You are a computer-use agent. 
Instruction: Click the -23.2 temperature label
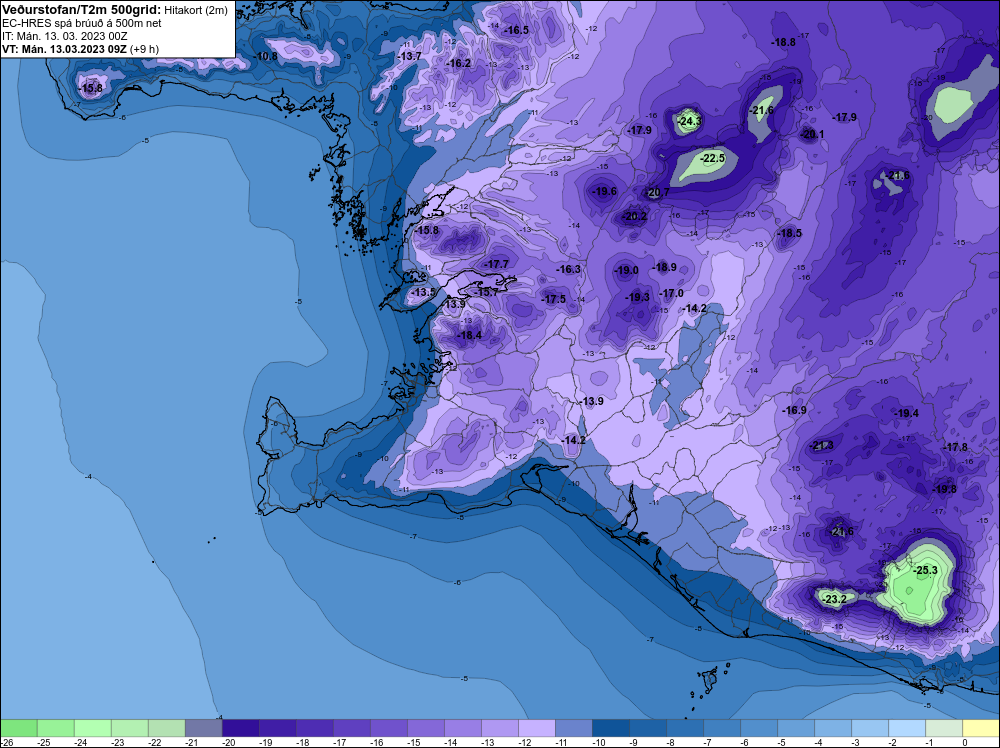coord(834,599)
